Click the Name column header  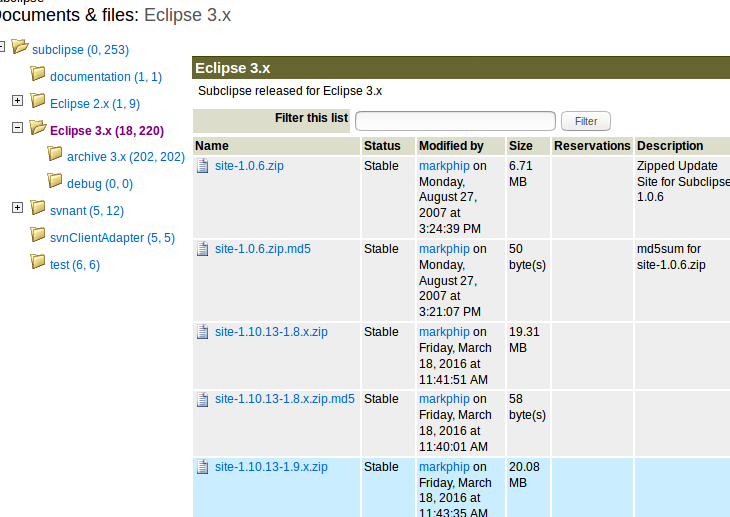(x=277, y=146)
